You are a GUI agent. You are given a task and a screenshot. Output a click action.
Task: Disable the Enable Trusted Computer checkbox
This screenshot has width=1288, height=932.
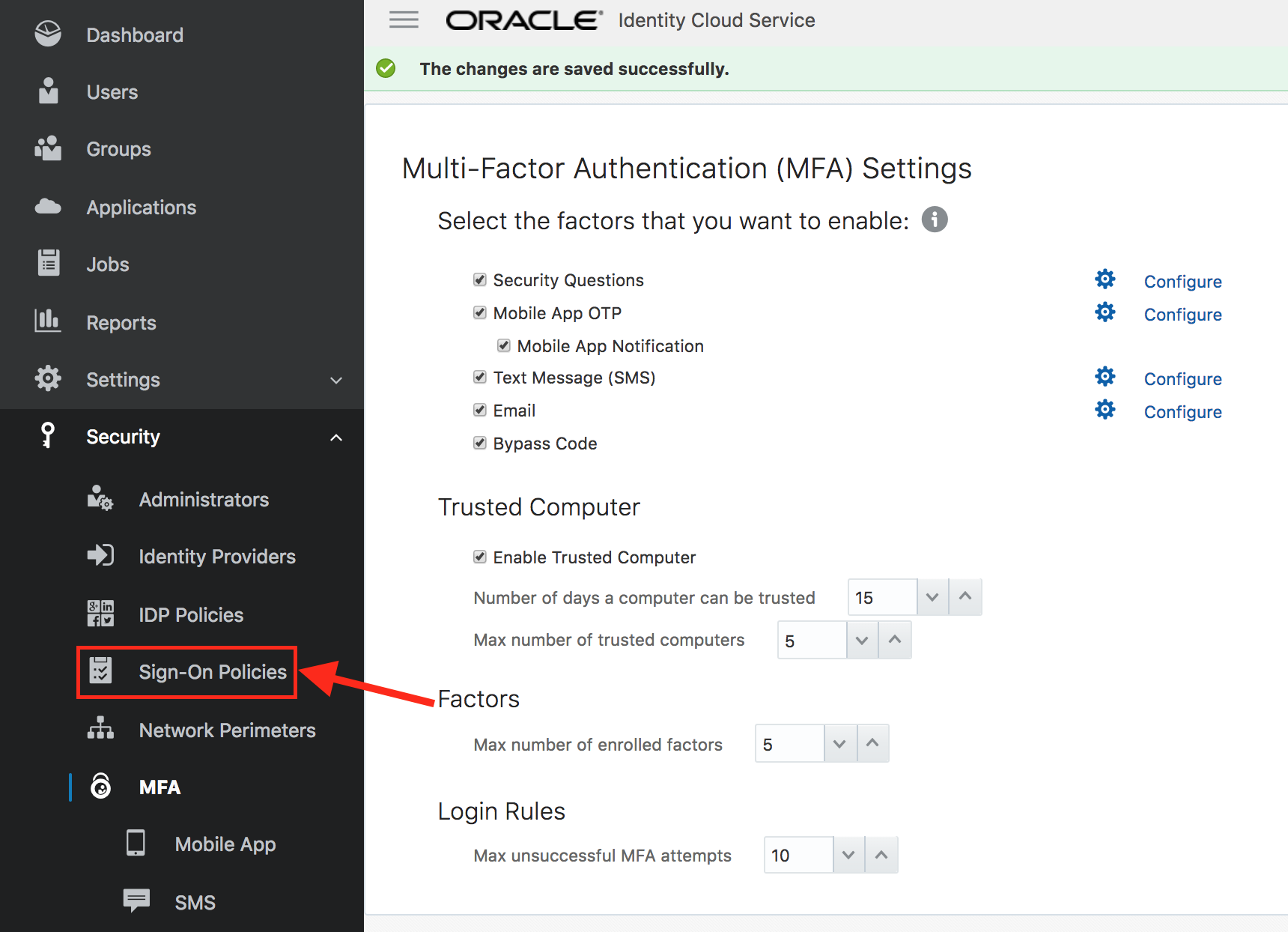pyautogui.click(x=480, y=557)
